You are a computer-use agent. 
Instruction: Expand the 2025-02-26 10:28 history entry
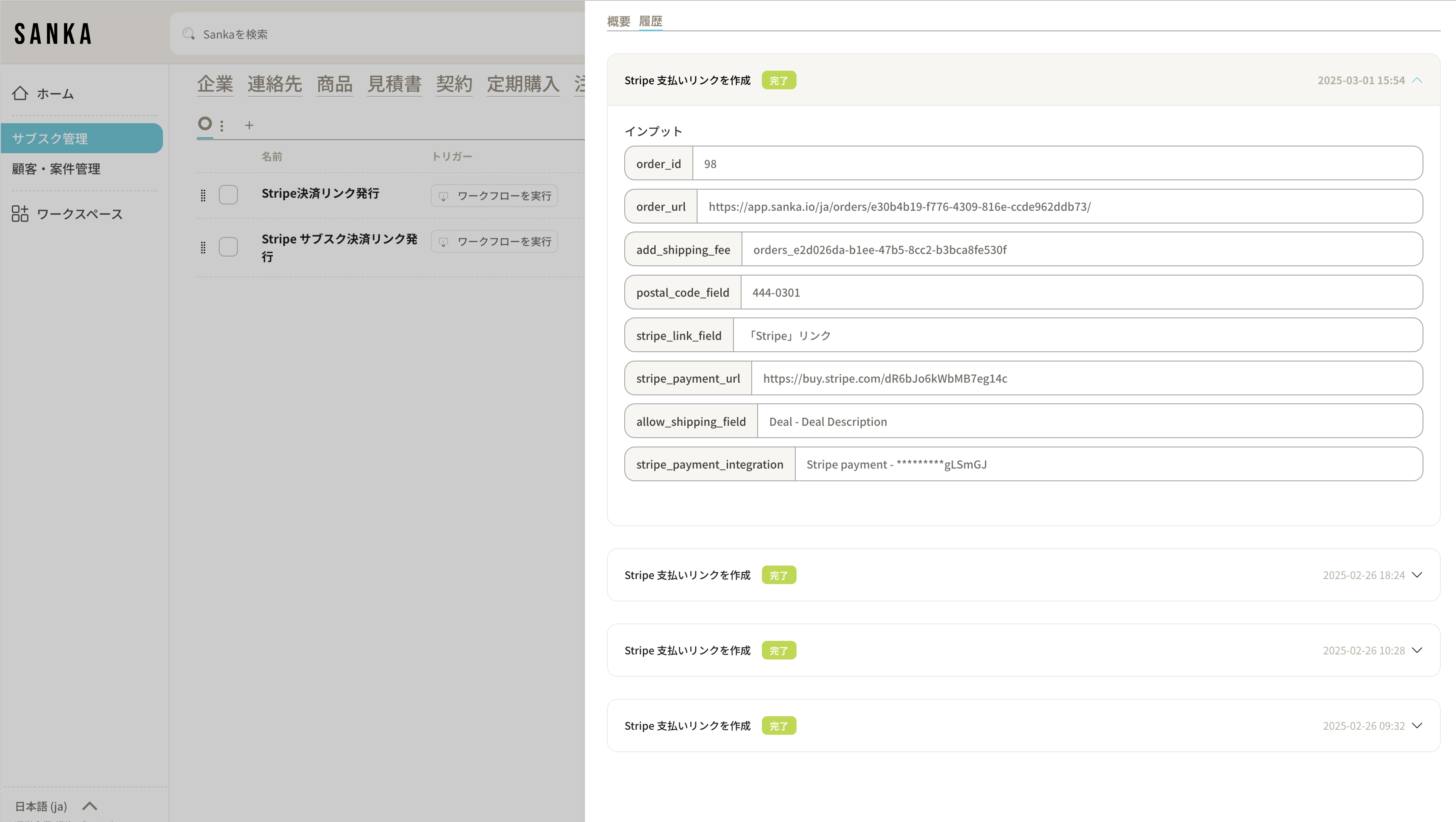[1417, 650]
